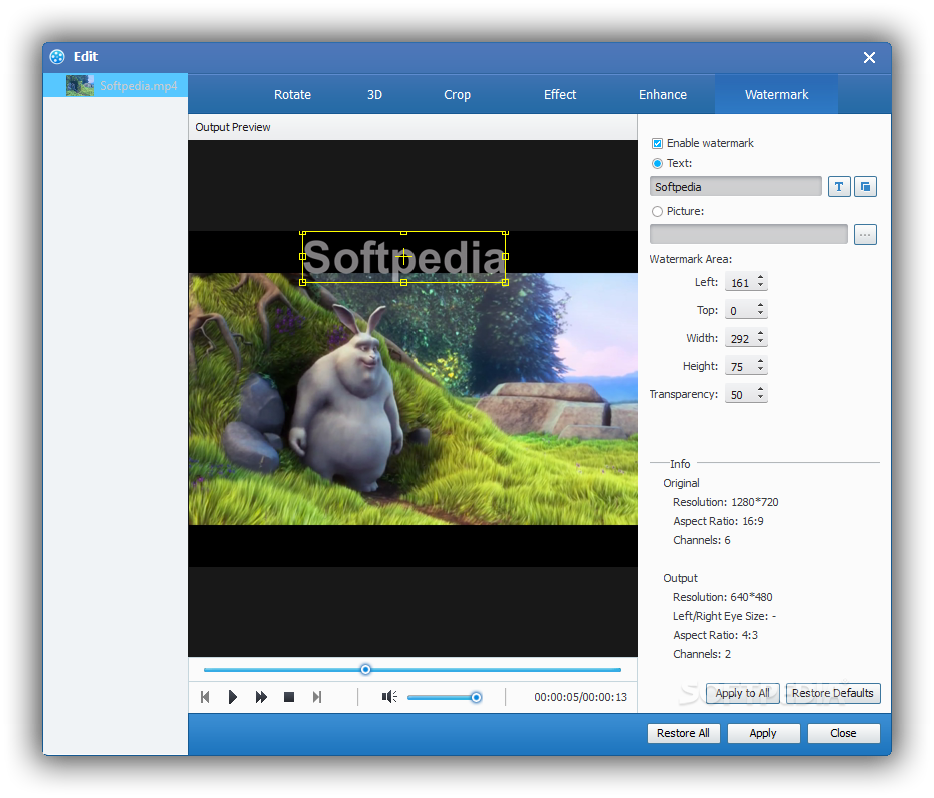Go to the Crop tab
This screenshot has width=934, height=798.
click(457, 95)
